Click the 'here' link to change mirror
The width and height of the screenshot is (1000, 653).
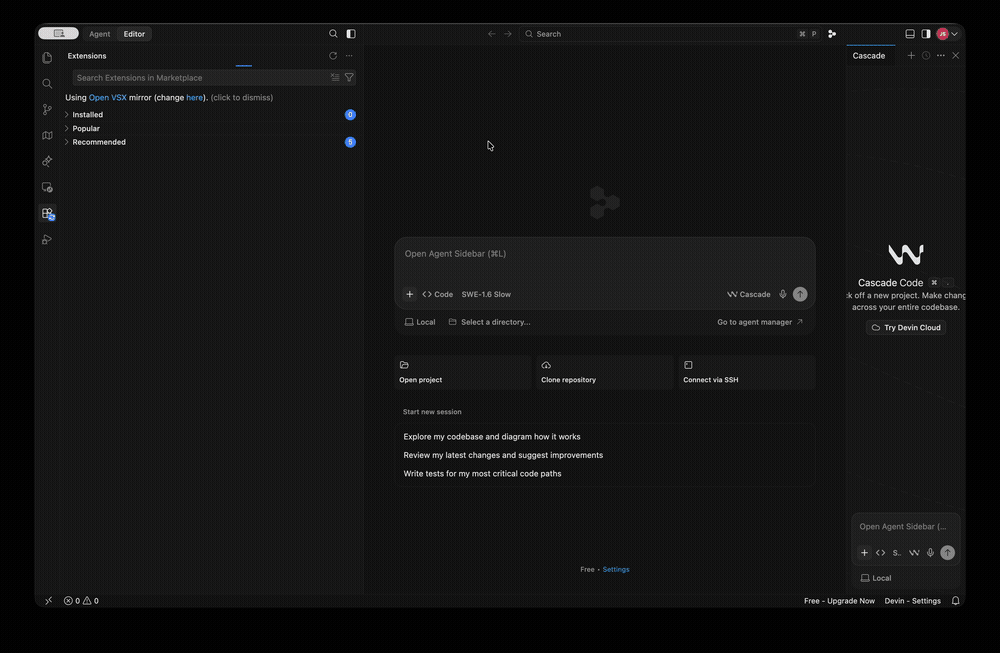point(195,98)
